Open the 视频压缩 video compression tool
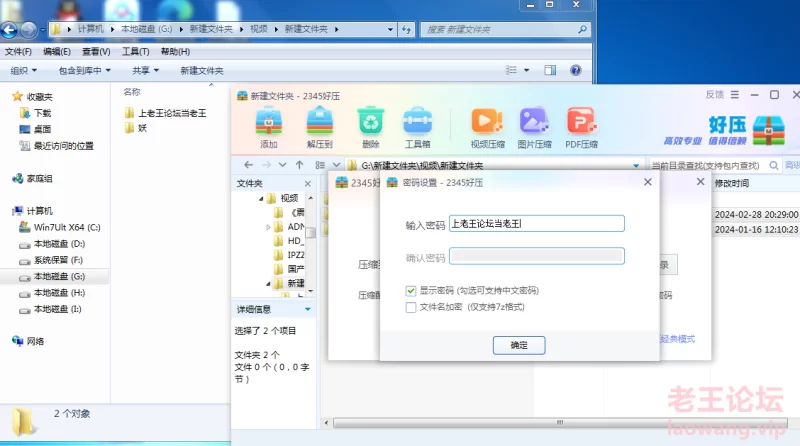Image resolution: width=800 pixels, height=446 pixels. click(486, 122)
